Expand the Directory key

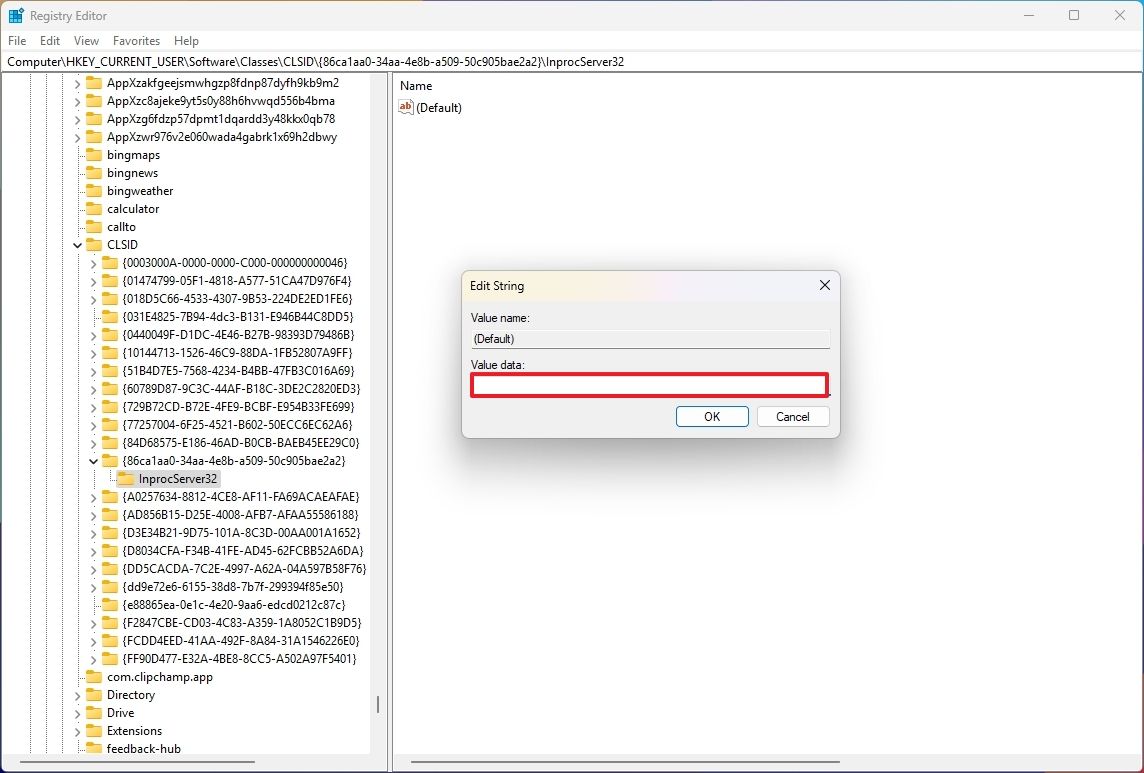point(77,694)
